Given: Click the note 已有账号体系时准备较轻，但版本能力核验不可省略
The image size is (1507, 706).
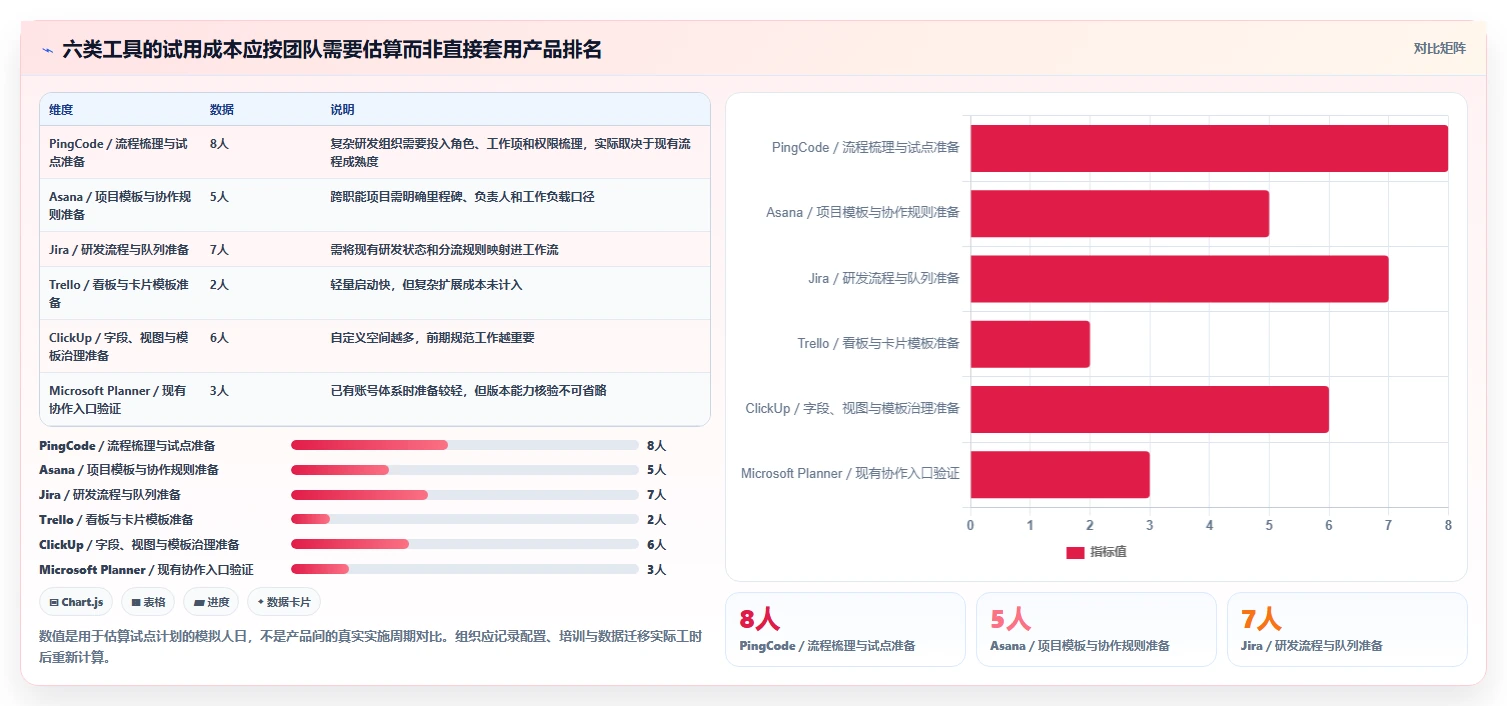Looking at the screenshot, I should point(468,391).
